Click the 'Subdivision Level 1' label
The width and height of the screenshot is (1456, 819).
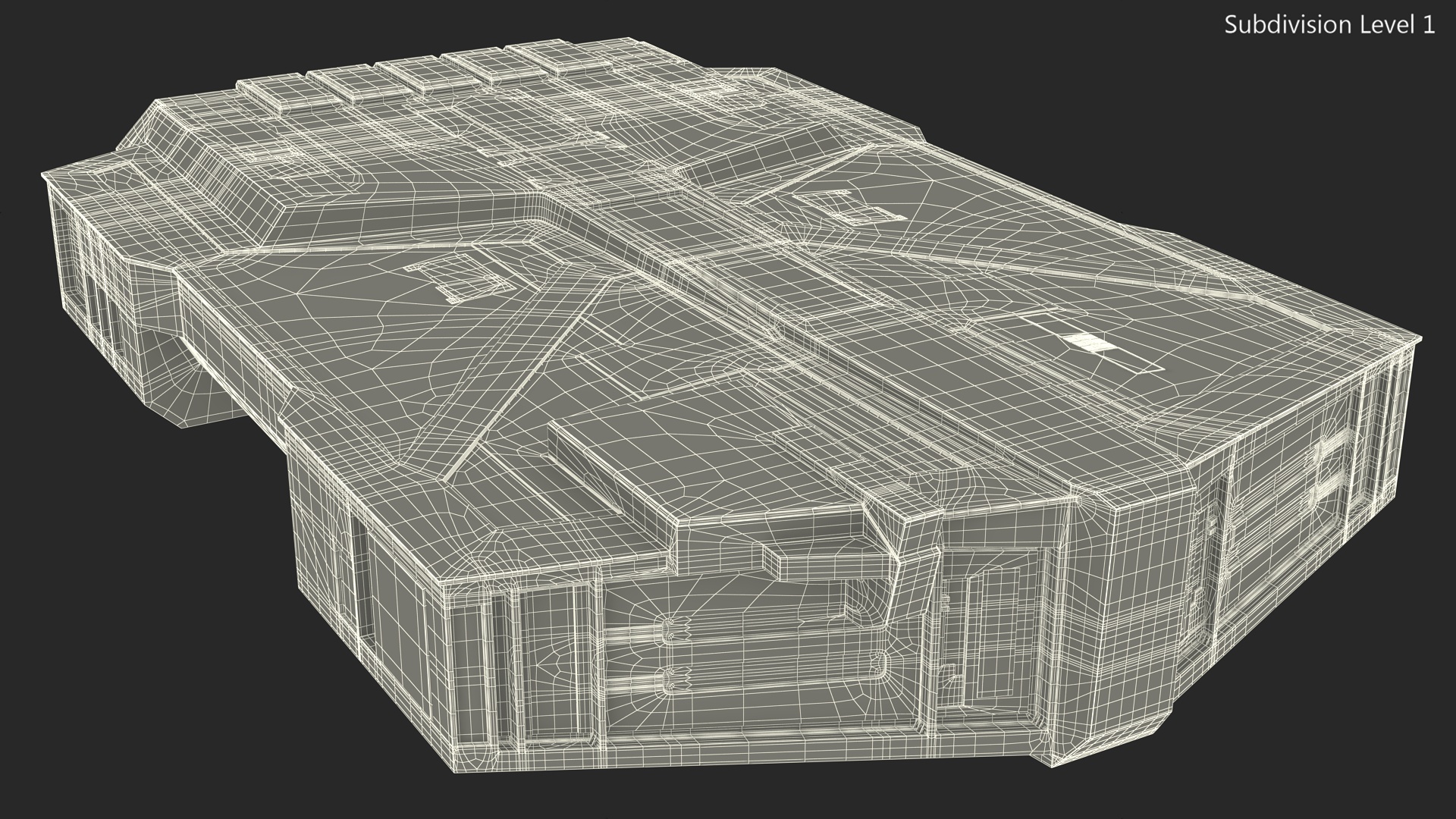pos(1330,25)
